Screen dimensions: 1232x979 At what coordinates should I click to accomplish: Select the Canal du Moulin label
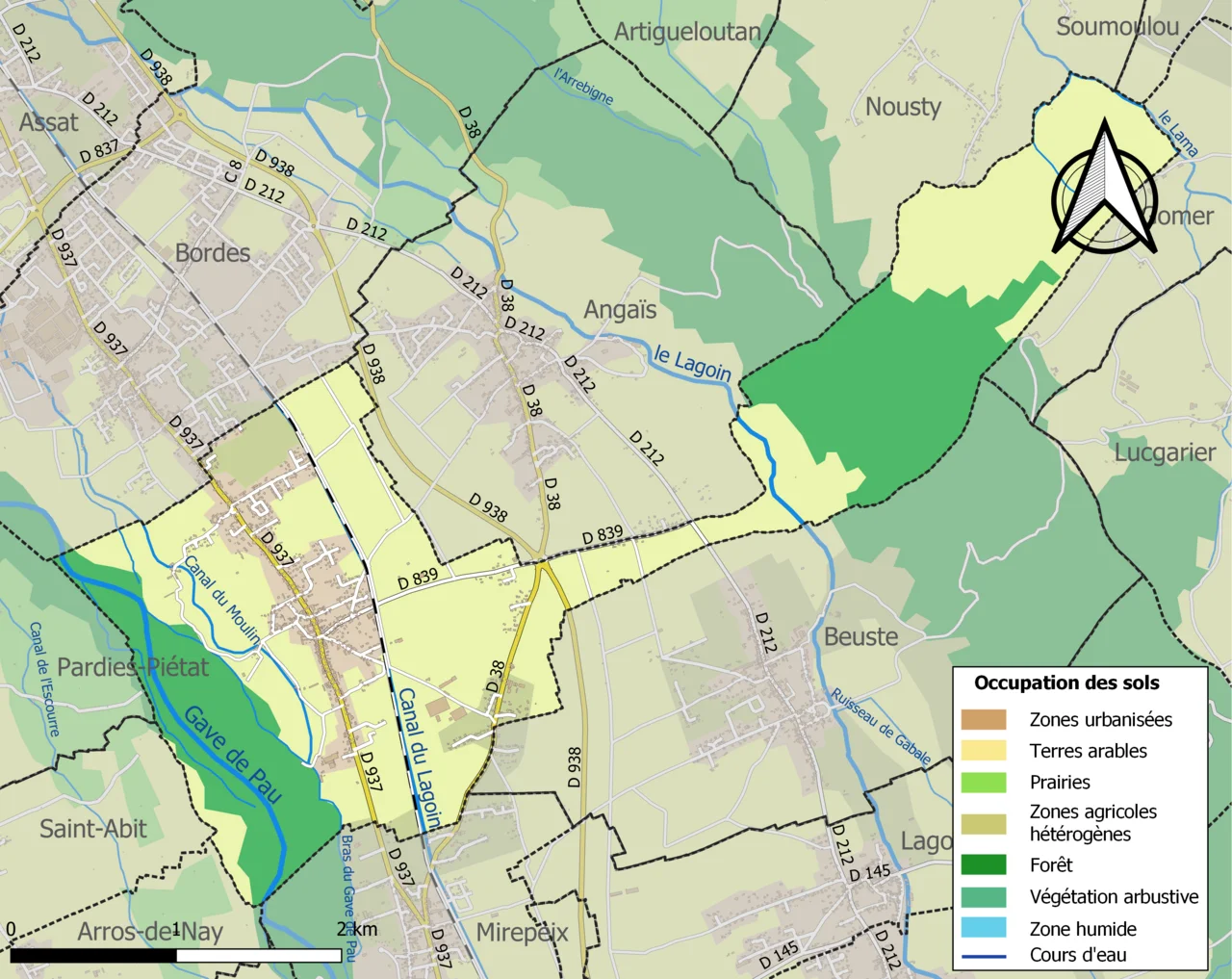click(x=221, y=600)
